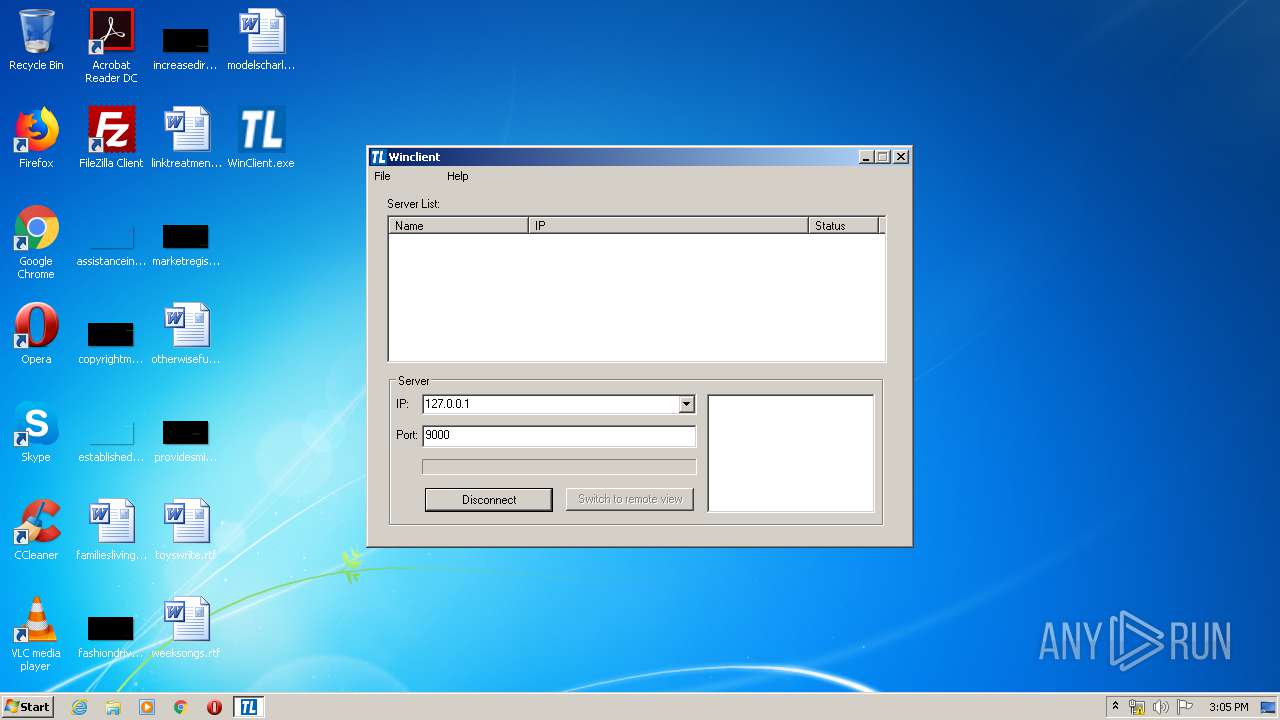
Task: Launch Acrobat Reader DC from desktop
Action: tap(111, 46)
